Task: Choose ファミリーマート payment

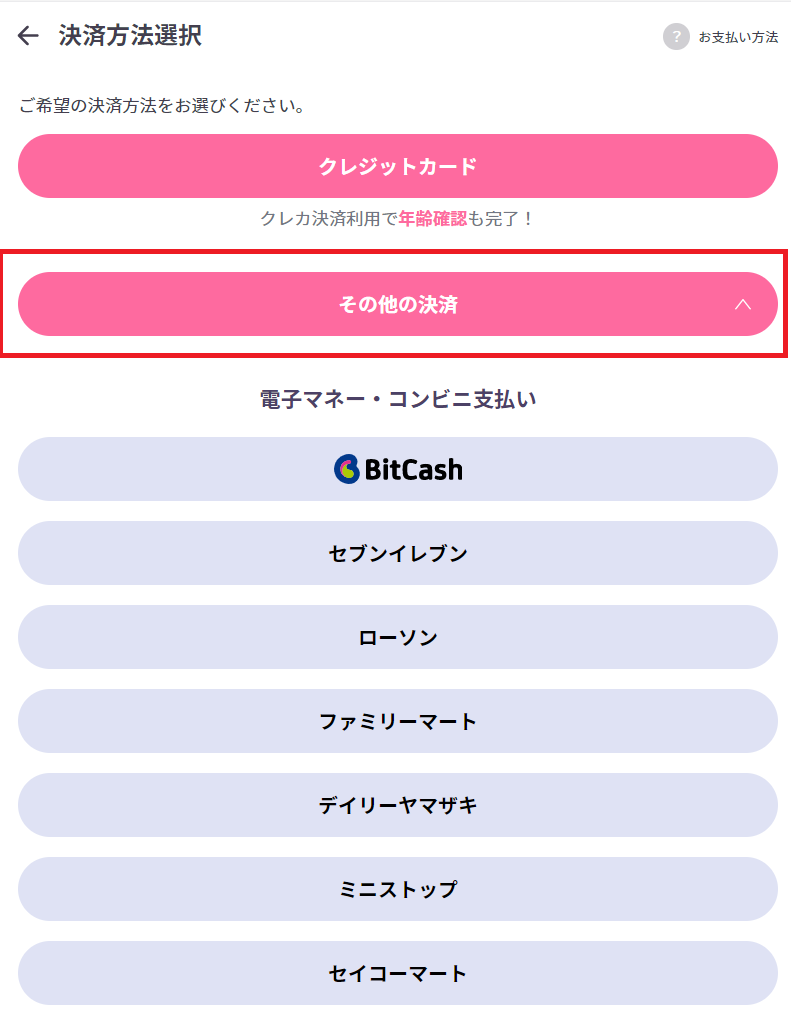Action: [x=397, y=721]
